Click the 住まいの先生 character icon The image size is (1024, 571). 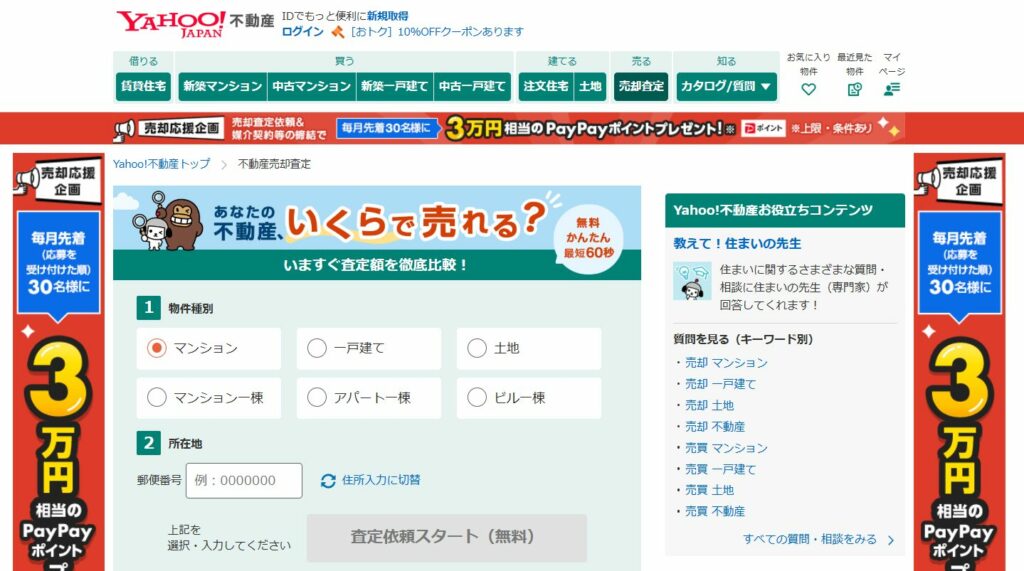[692, 280]
